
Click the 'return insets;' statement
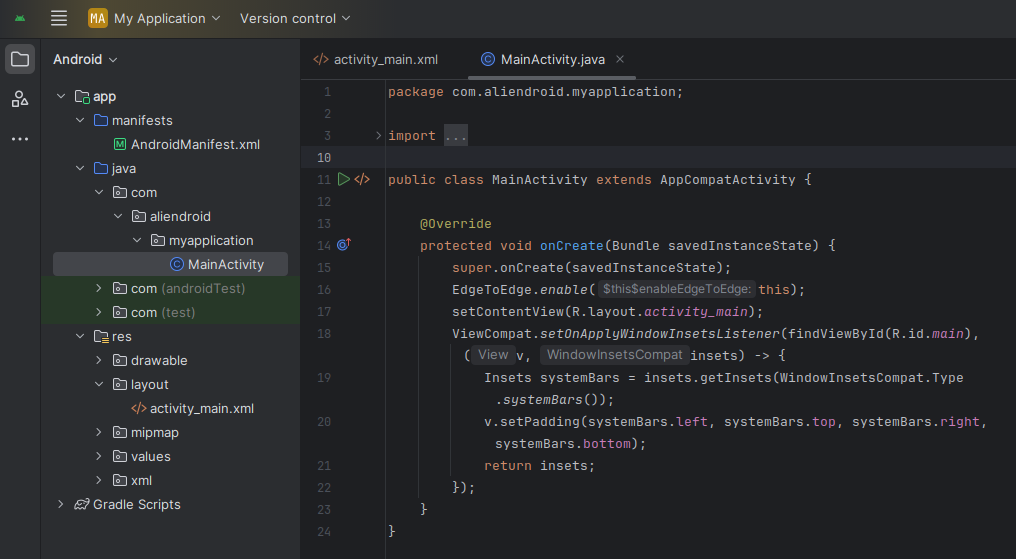(539, 466)
